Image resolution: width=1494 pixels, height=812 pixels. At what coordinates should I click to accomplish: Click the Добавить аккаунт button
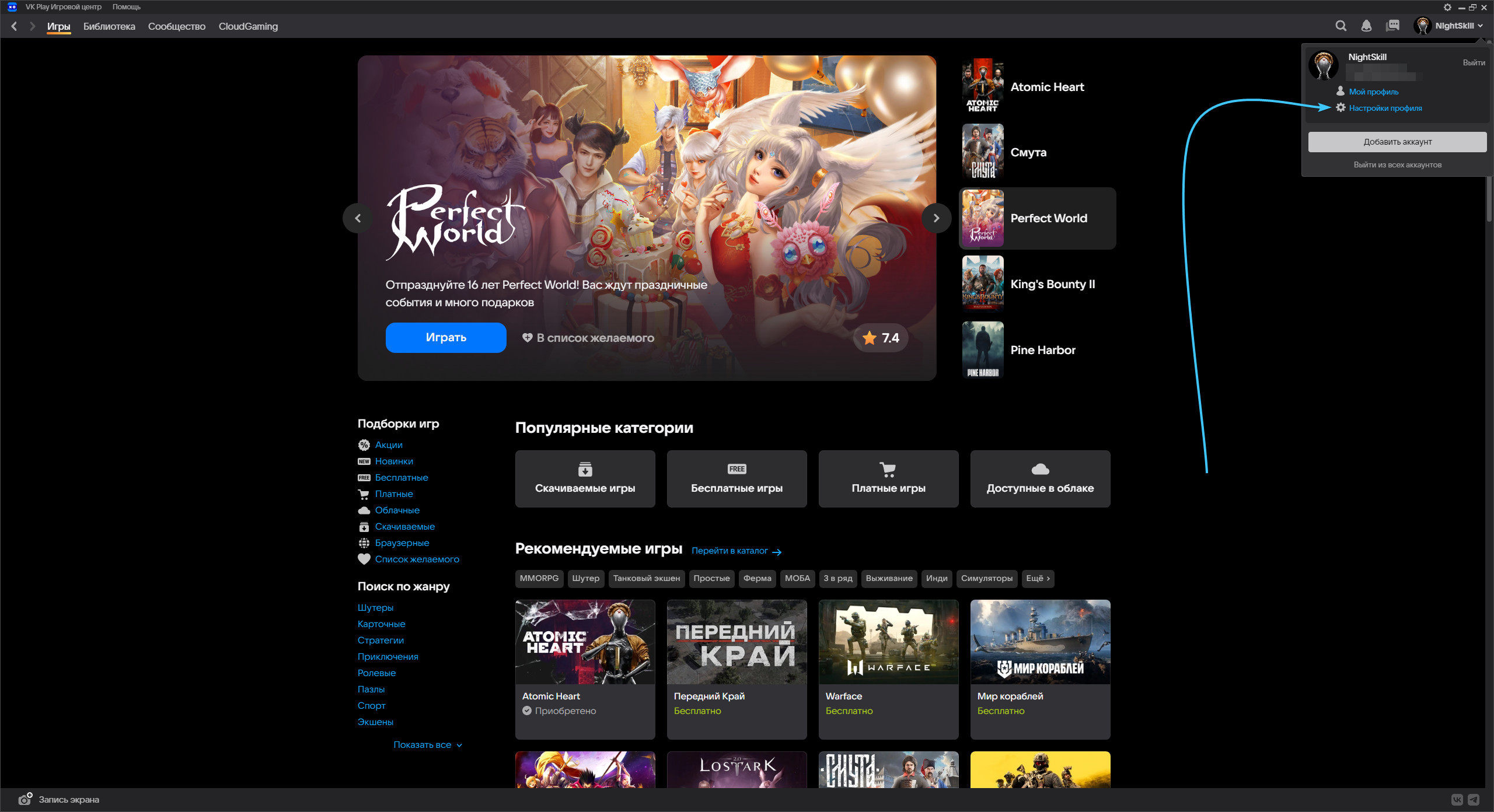[x=1397, y=142]
